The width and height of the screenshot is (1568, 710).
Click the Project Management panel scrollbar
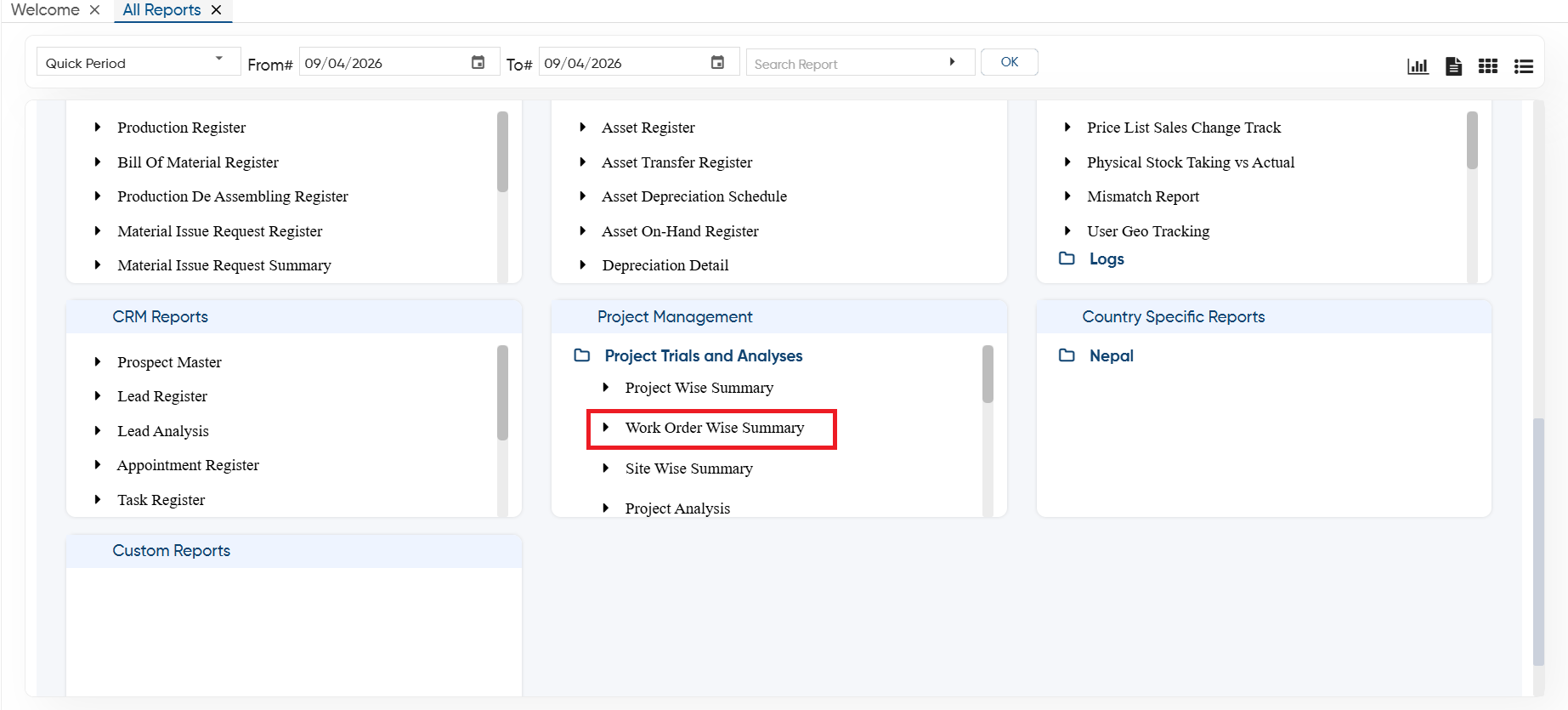click(988, 374)
